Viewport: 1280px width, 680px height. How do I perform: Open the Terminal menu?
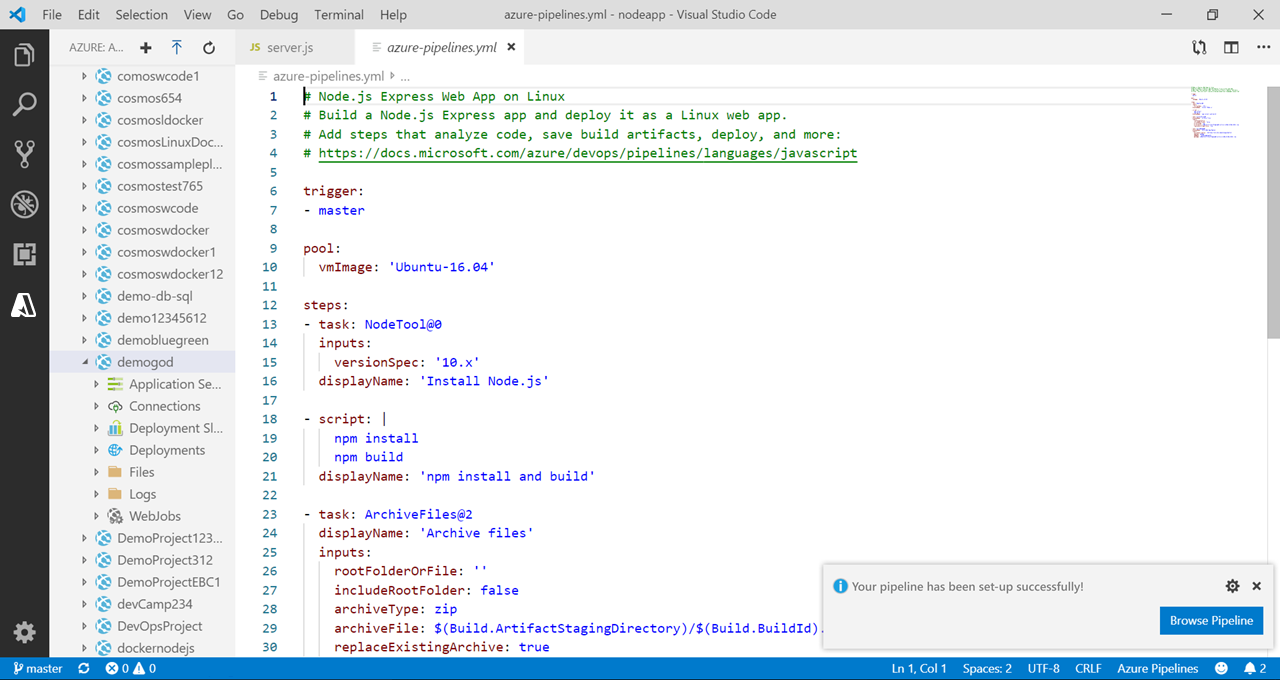(338, 14)
